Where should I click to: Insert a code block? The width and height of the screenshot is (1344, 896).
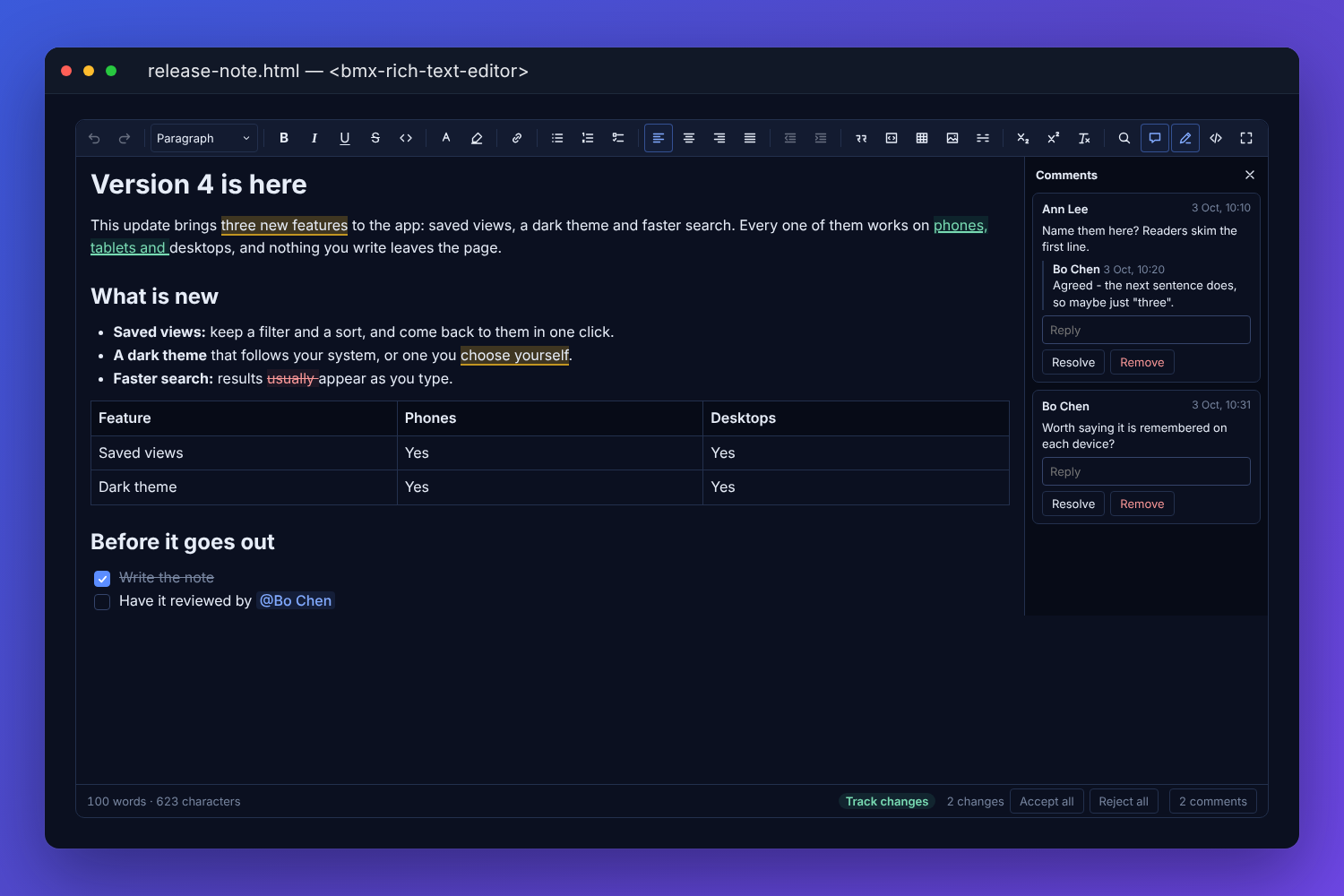tap(892, 138)
